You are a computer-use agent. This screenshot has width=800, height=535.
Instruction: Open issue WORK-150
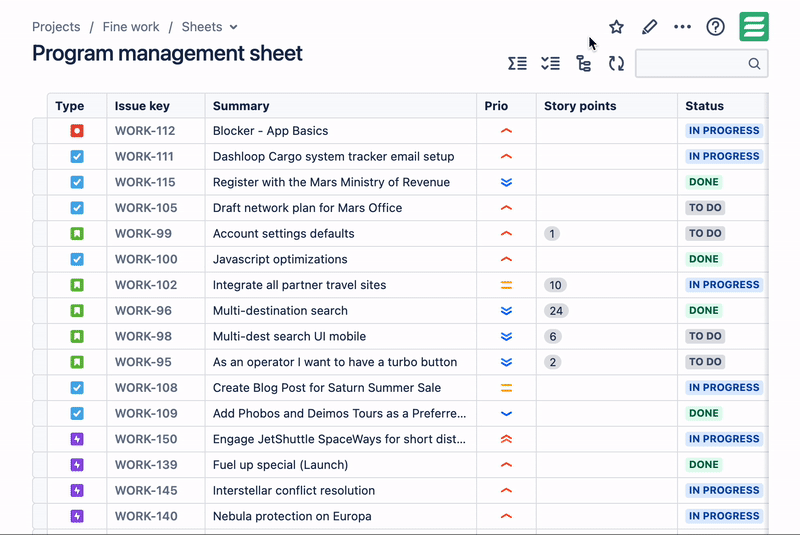(x=146, y=439)
